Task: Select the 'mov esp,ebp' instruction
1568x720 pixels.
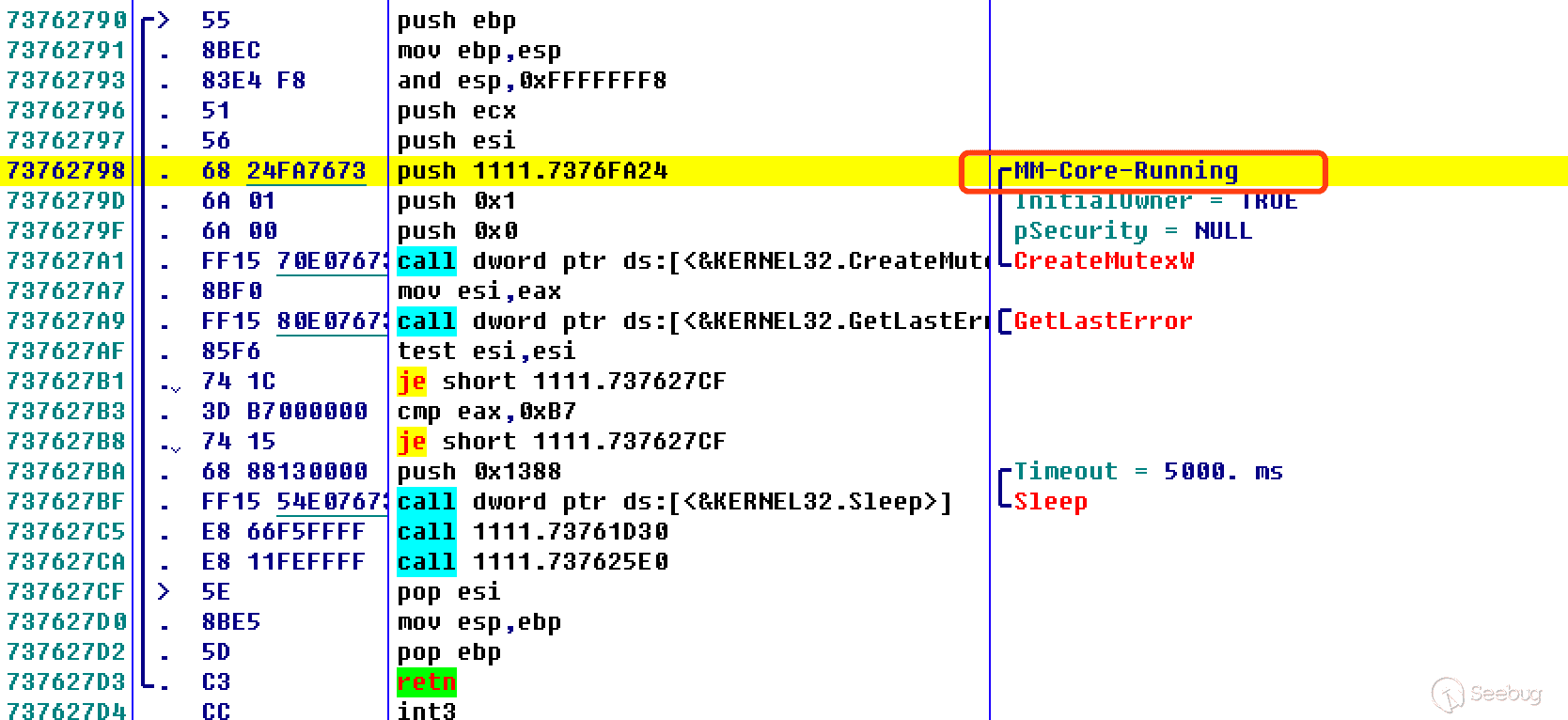Action: coord(479,621)
